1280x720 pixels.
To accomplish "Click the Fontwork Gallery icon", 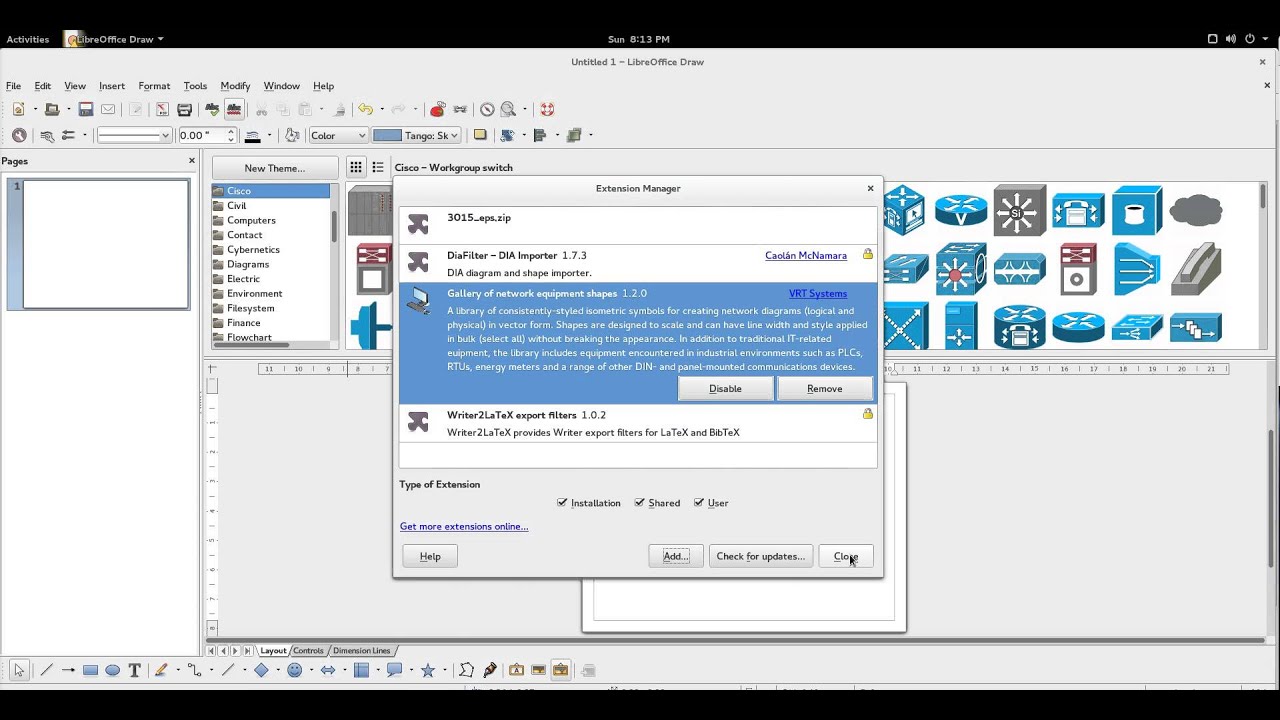I will click(x=516, y=670).
